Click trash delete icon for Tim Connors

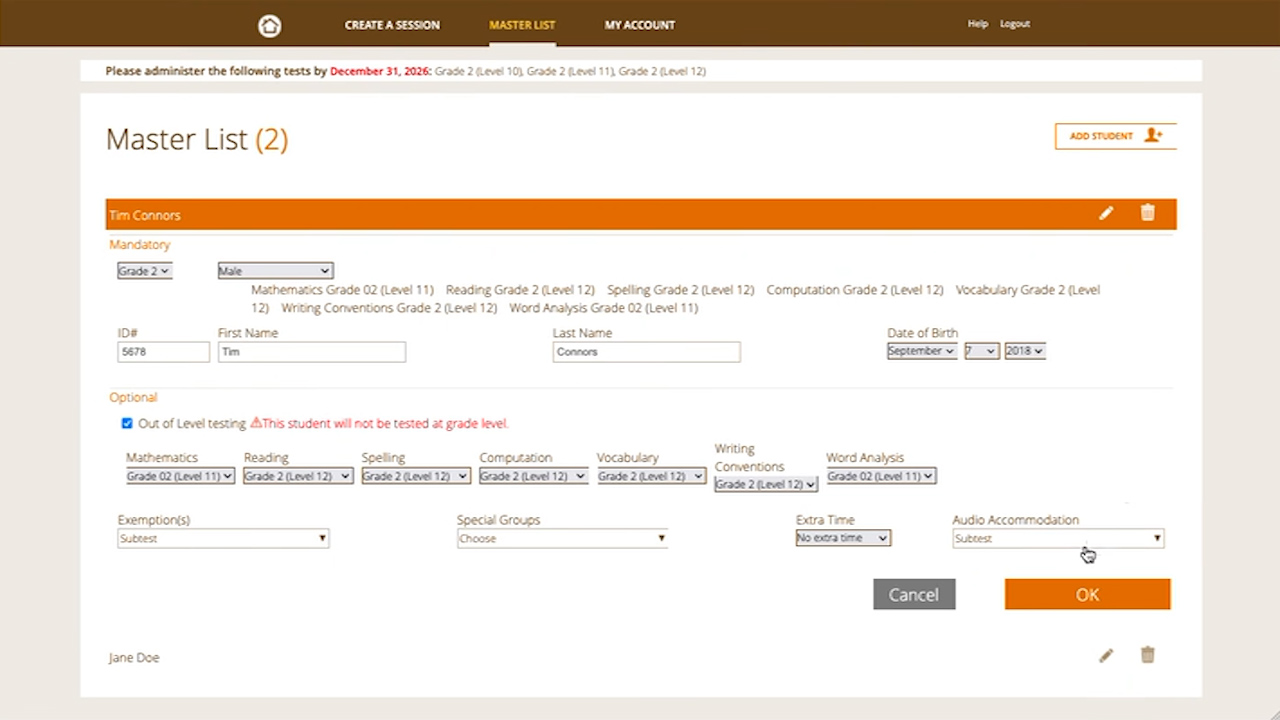point(1147,213)
